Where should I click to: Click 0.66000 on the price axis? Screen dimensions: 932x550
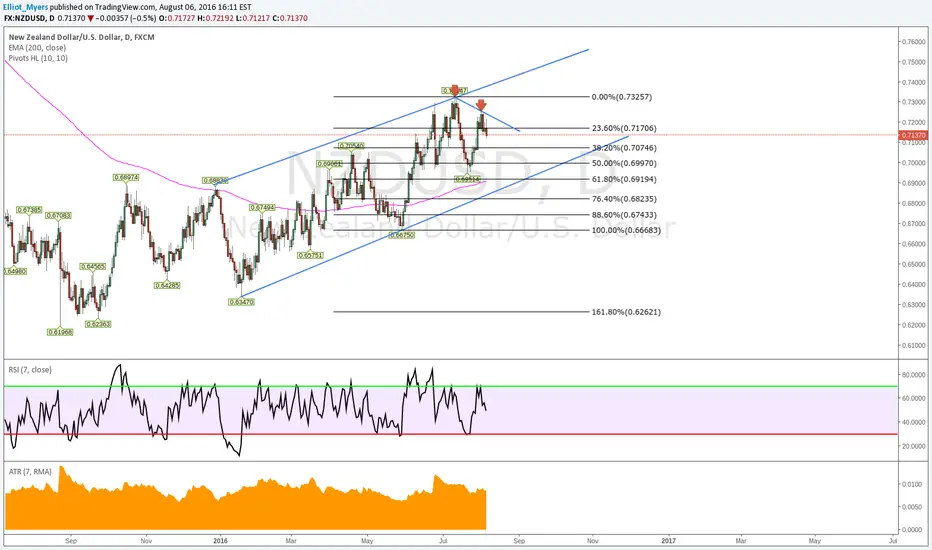click(914, 244)
